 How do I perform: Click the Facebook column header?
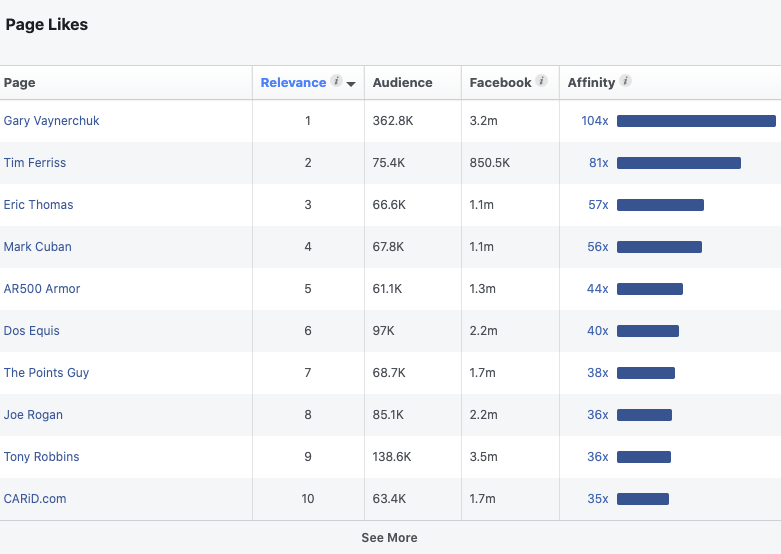coord(501,83)
